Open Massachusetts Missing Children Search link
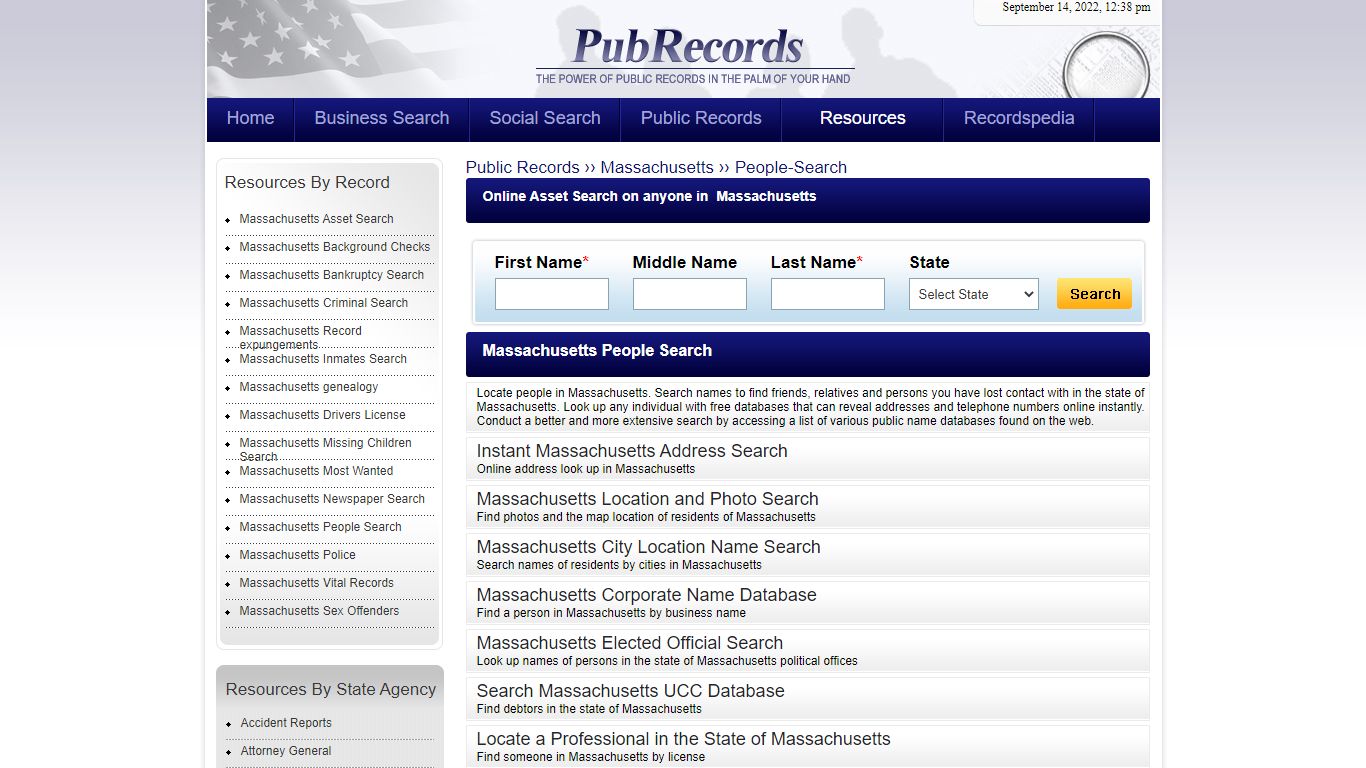Screen dimensions: 1366x768 (x=326, y=449)
